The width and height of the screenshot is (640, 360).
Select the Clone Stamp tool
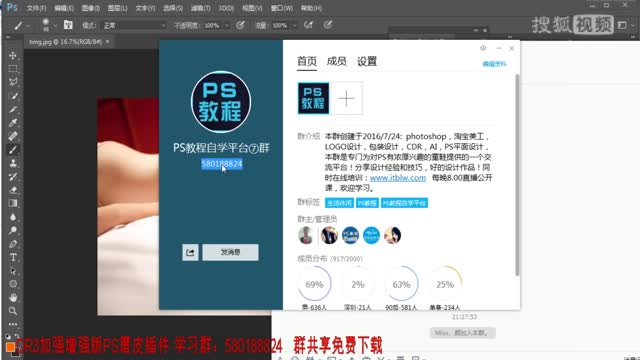(13, 163)
